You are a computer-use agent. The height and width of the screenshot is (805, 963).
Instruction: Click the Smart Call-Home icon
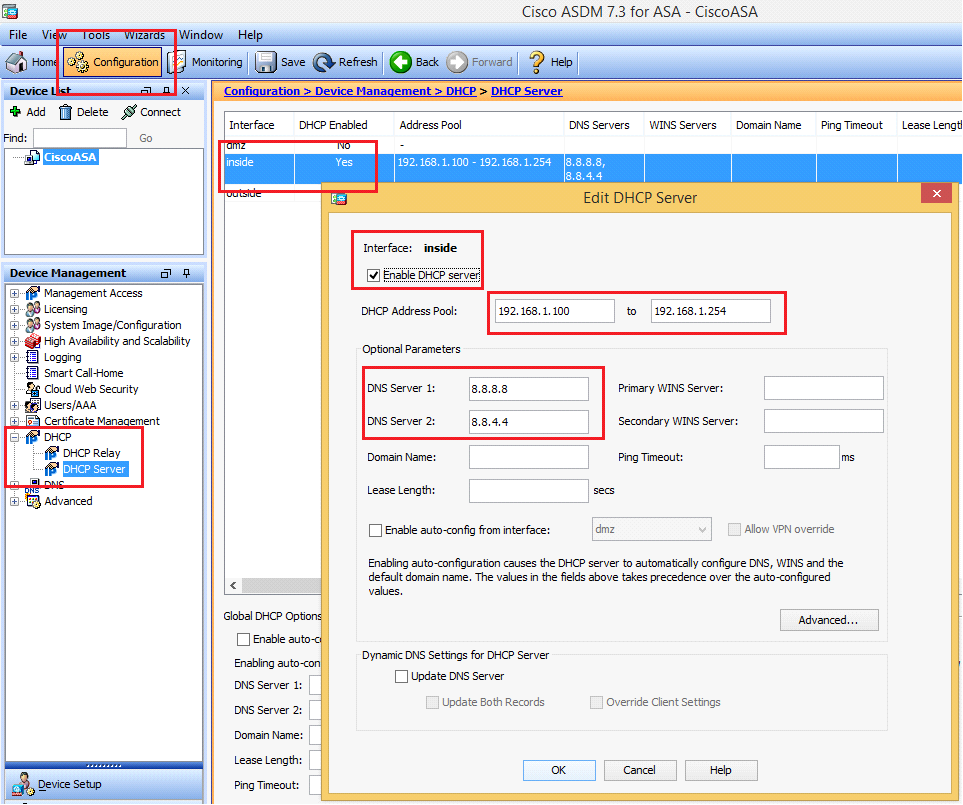tap(33, 373)
